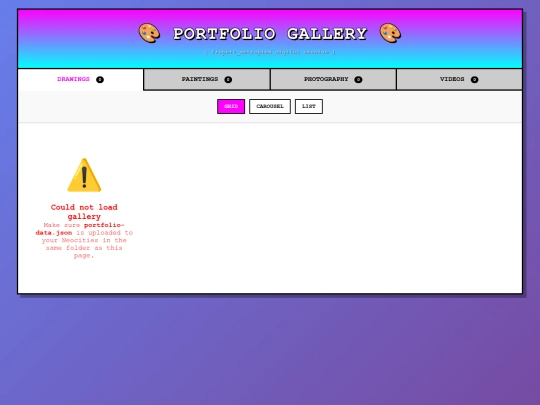Switch to List view

tap(309, 106)
